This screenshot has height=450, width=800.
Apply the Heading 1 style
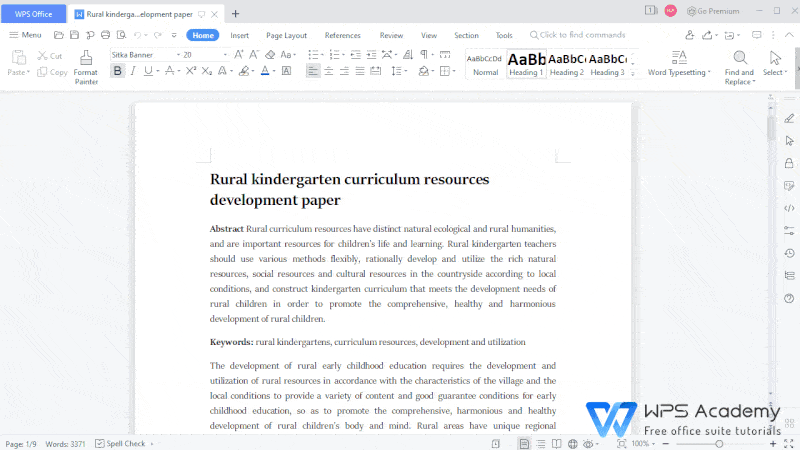(x=527, y=64)
